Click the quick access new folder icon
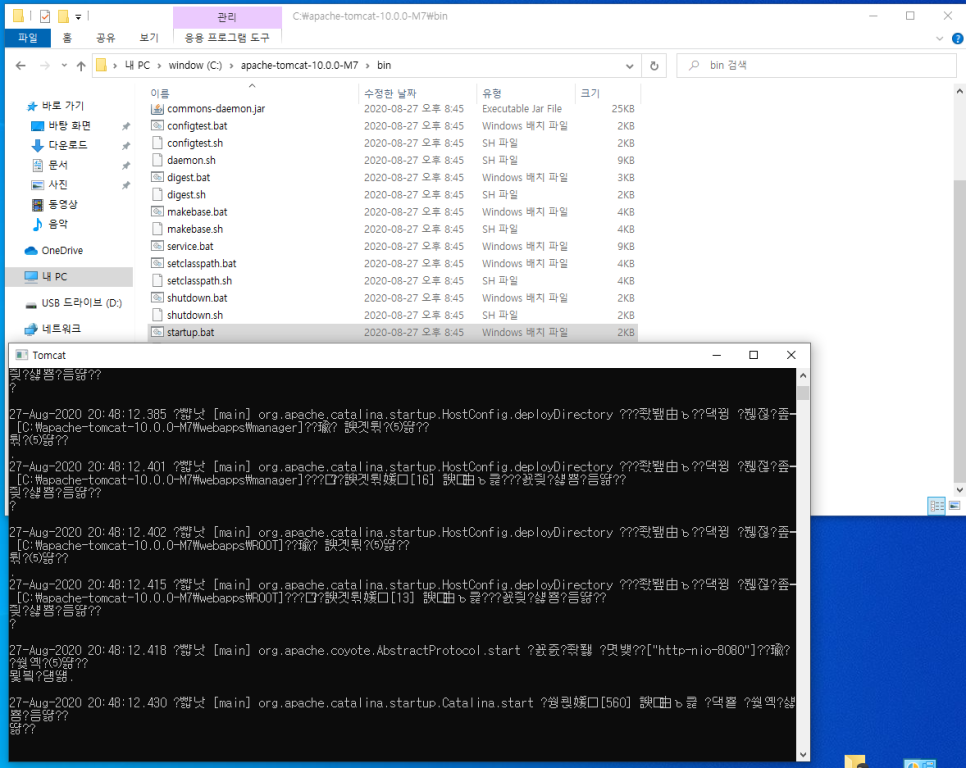 [63, 16]
